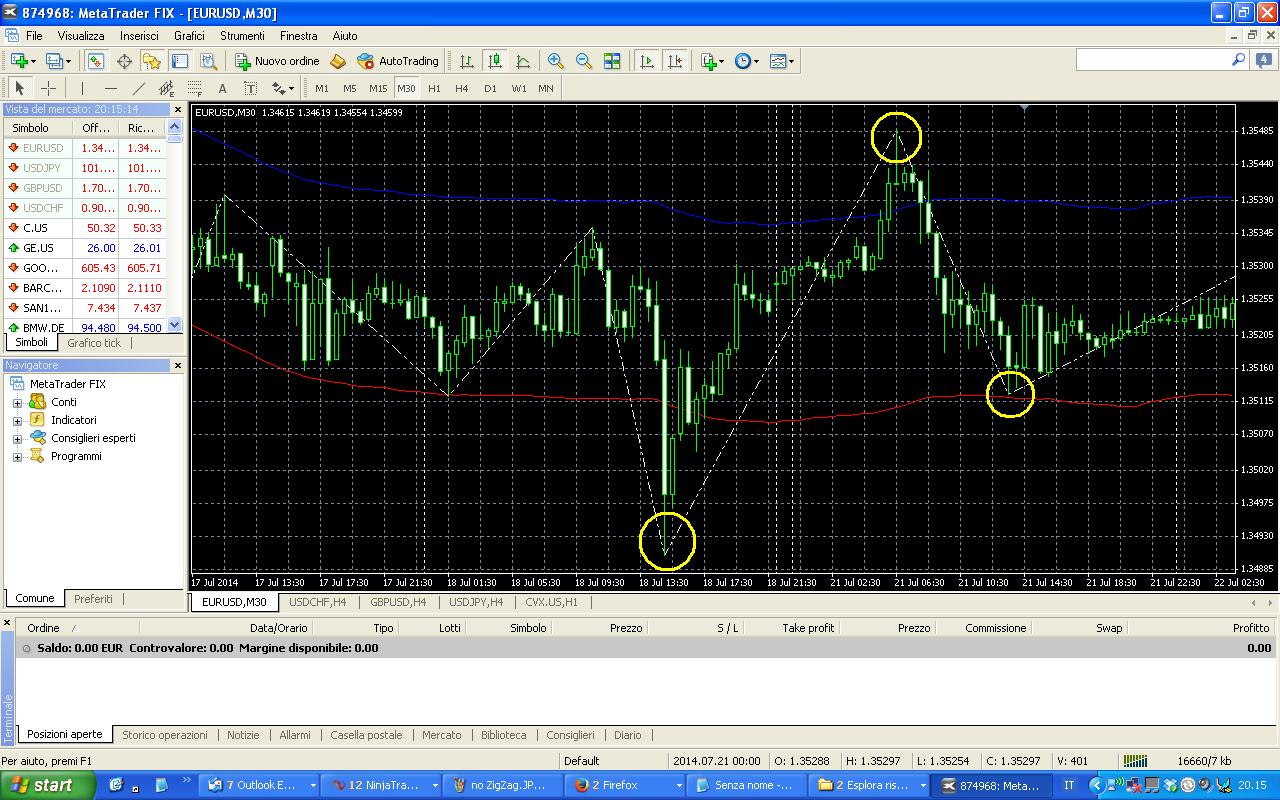
Task: Open the Strumenti menu
Action: click(242, 35)
